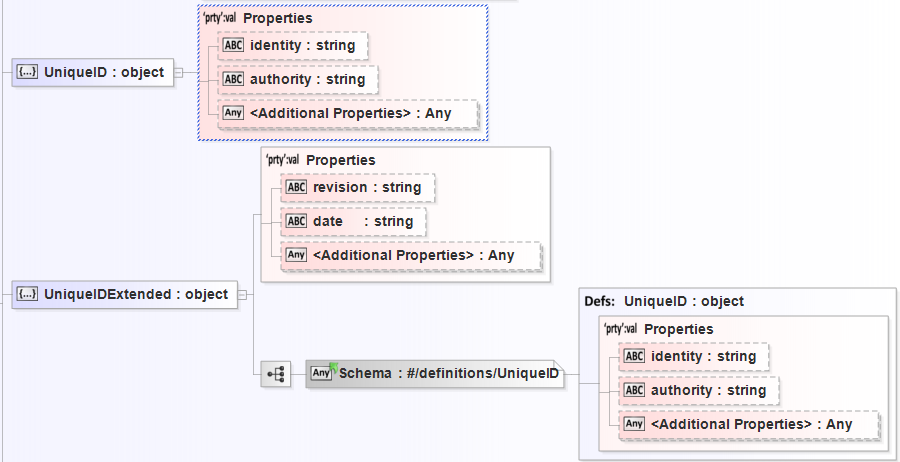Select the allOf compositor icon under UniqueIDExtended
The width and height of the screenshot is (900, 462).
276,374
